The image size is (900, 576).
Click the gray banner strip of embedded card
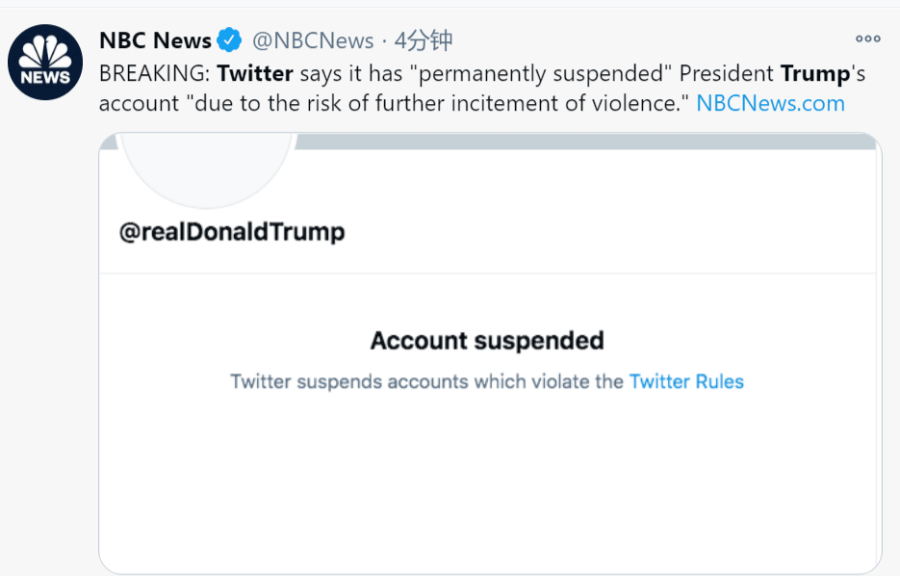pos(585,141)
